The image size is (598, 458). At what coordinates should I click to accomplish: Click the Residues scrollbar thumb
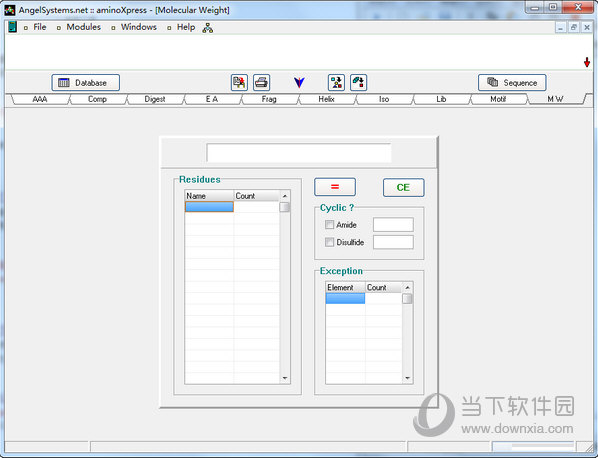285,207
